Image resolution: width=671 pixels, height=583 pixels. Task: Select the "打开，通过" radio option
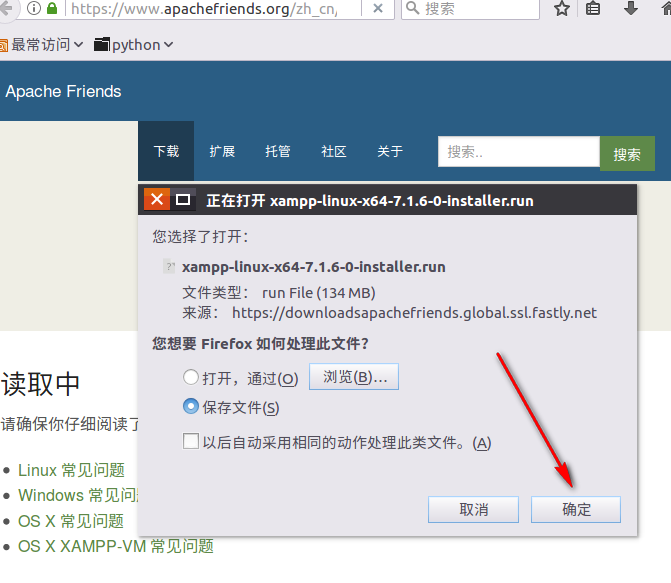pos(190,377)
